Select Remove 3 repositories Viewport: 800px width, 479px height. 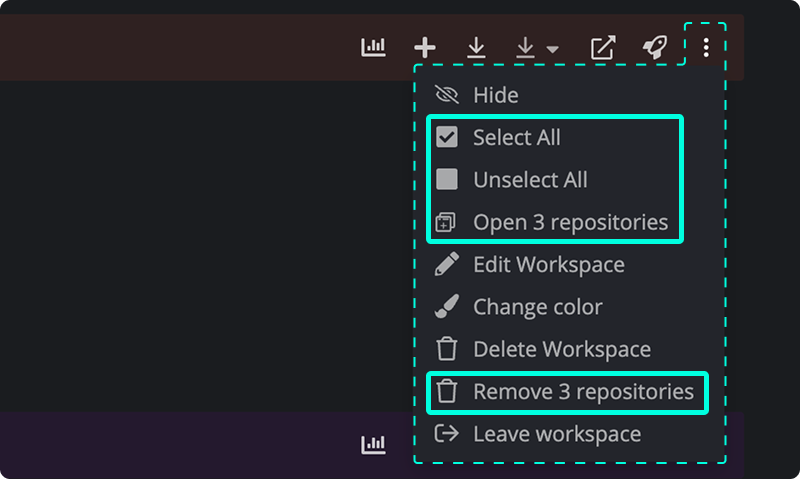(584, 392)
